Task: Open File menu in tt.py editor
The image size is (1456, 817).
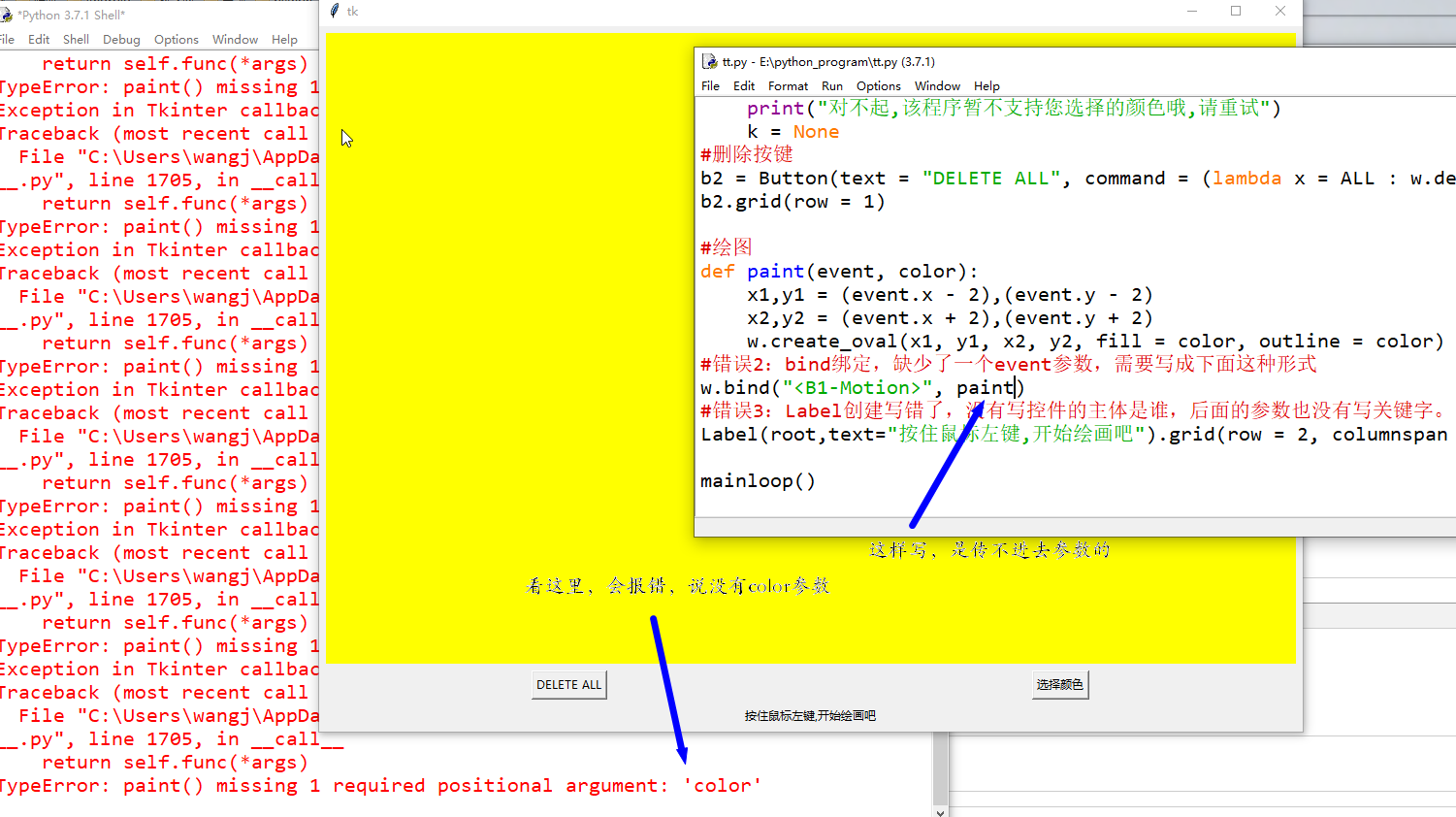Action: tap(710, 86)
